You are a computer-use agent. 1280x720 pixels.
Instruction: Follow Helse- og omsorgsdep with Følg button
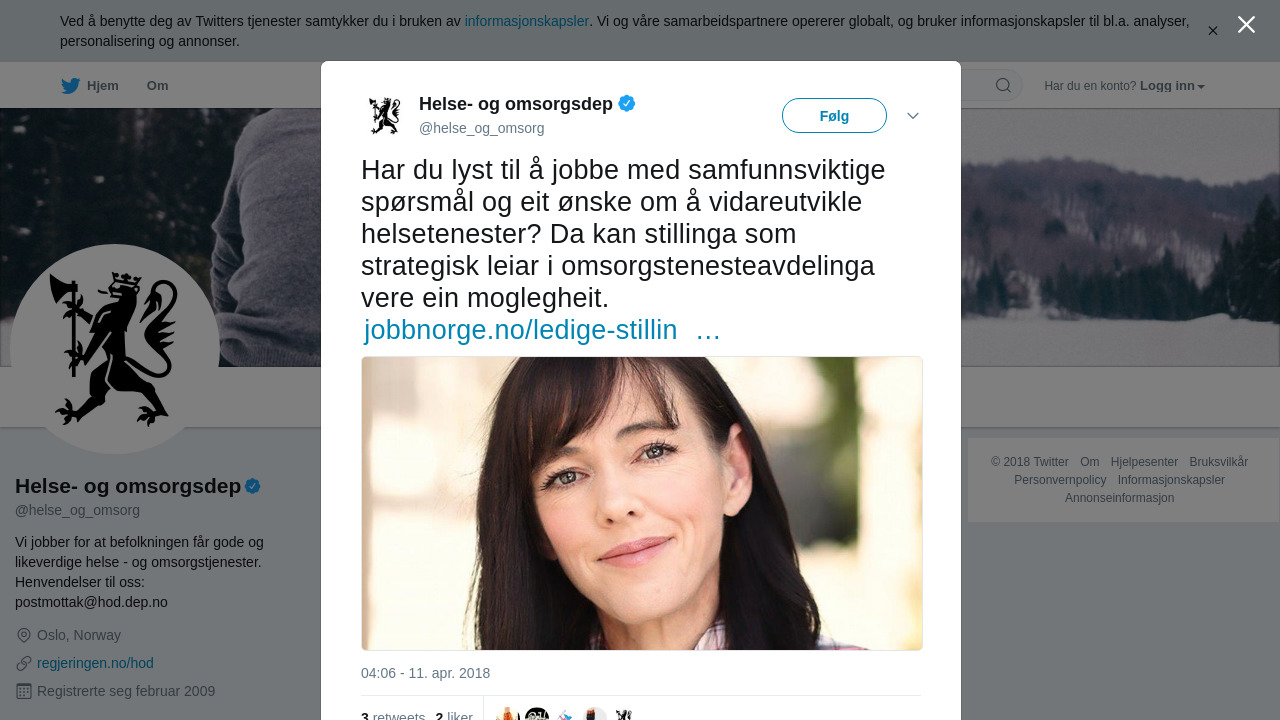pos(834,116)
